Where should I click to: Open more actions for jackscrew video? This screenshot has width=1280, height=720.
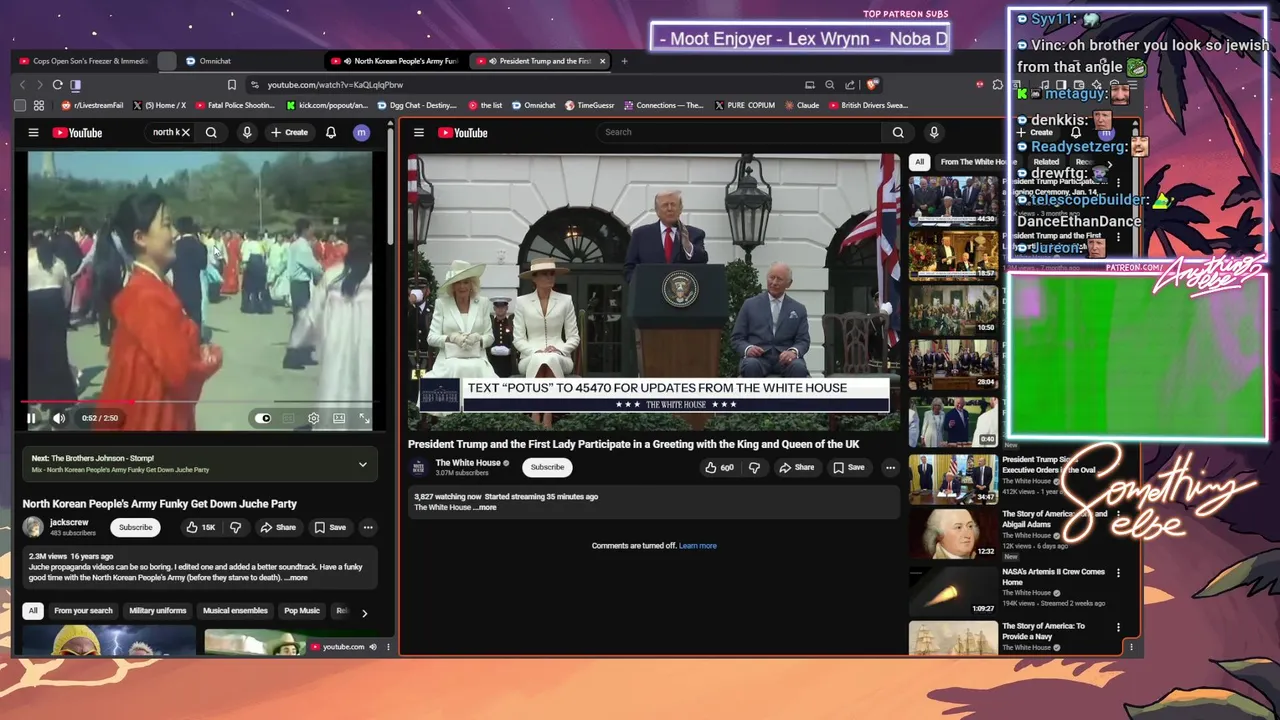pos(368,527)
